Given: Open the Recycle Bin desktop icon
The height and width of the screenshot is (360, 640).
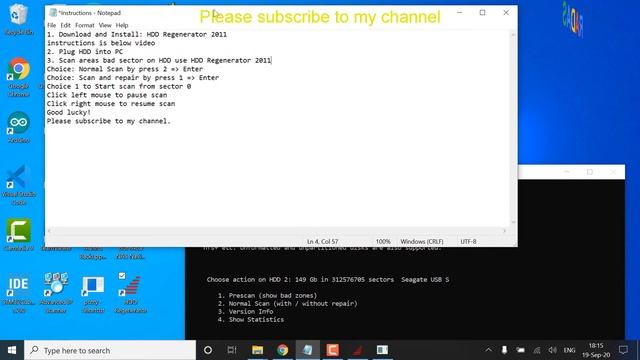Looking at the screenshot, I should click(x=18, y=19).
